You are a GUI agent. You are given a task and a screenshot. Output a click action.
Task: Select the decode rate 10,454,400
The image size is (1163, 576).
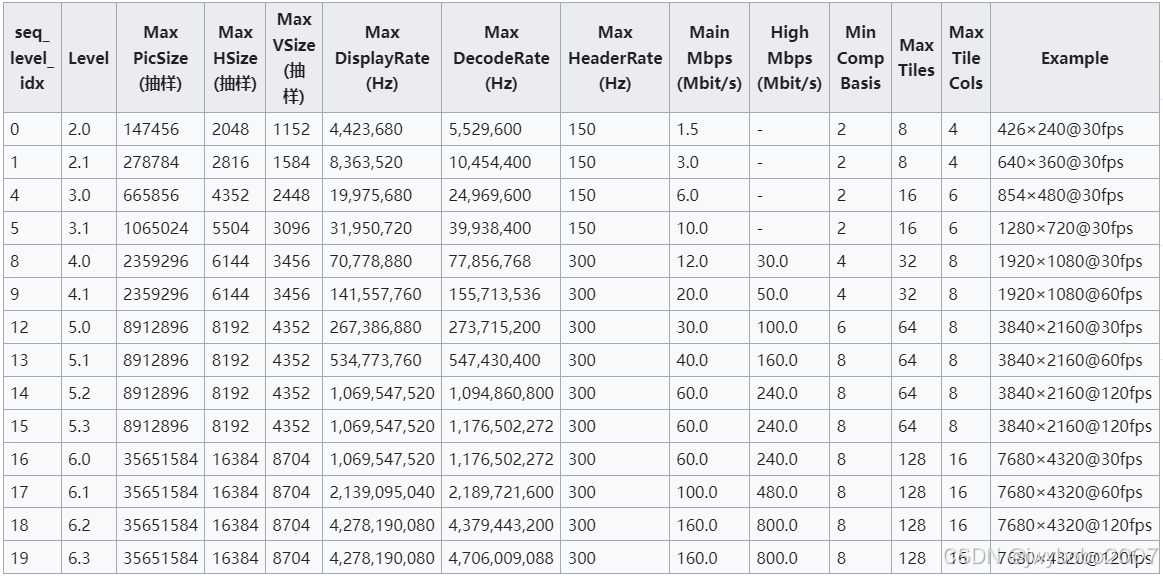(x=490, y=162)
